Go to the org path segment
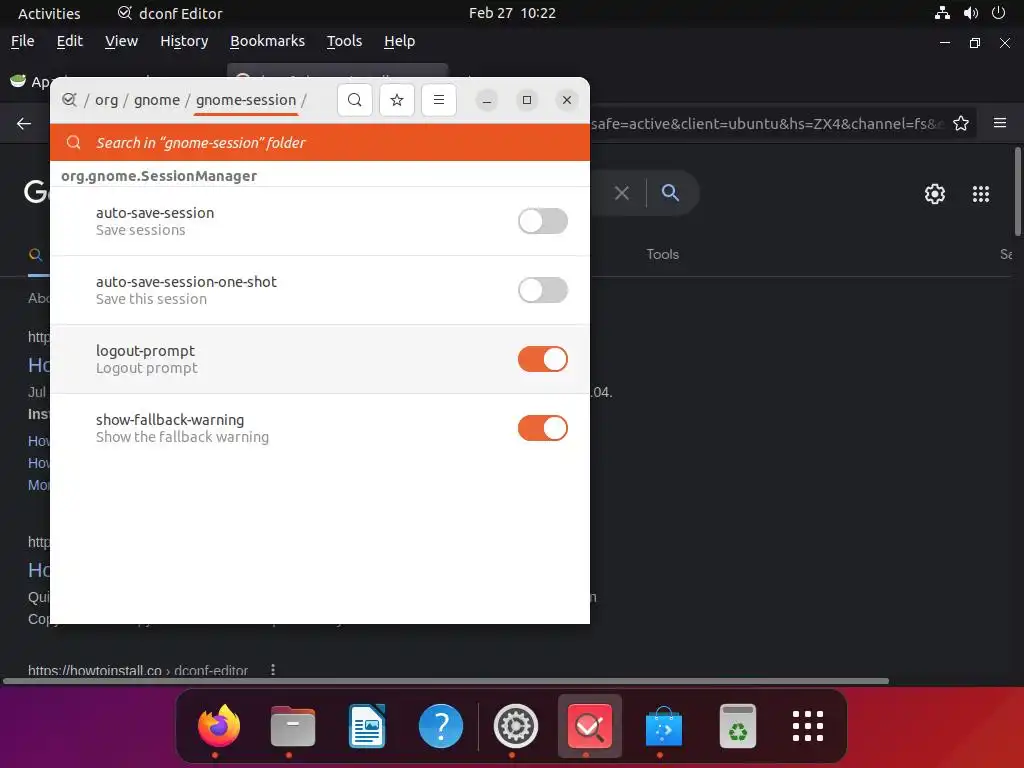The height and width of the screenshot is (768, 1024). click(106, 100)
